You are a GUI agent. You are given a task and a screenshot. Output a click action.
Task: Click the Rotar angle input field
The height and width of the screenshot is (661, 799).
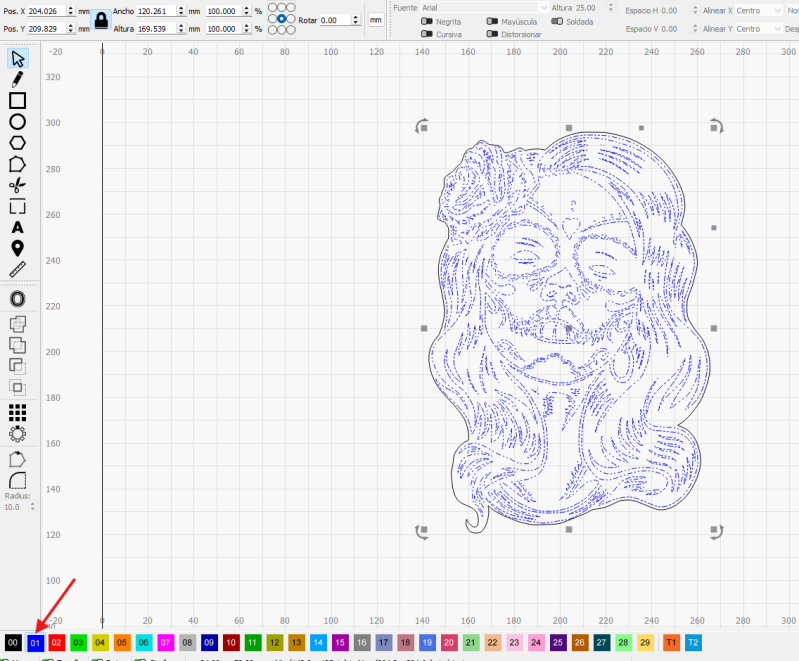tap(337, 20)
